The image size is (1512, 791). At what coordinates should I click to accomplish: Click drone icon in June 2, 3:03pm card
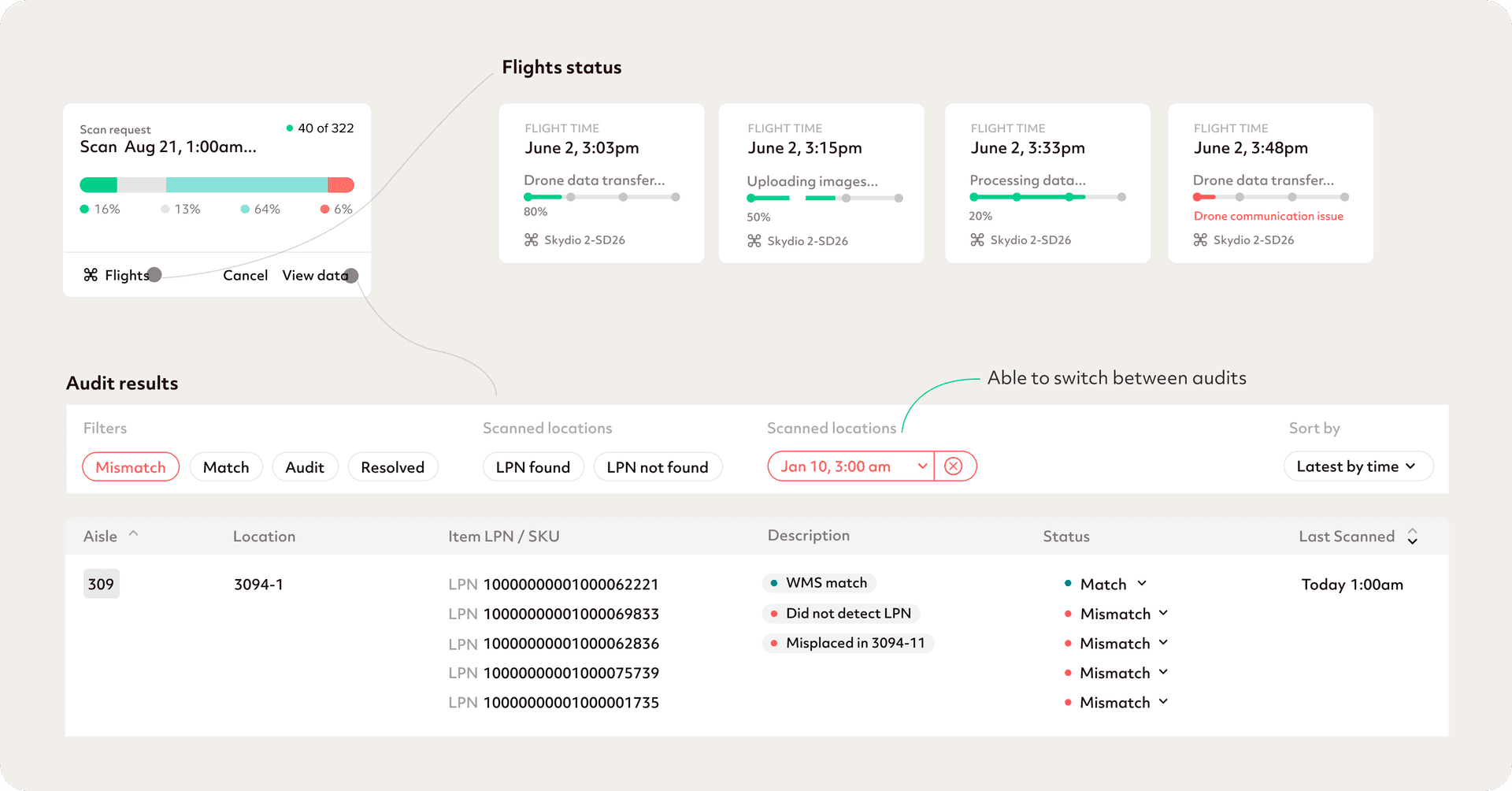click(532, 240)
